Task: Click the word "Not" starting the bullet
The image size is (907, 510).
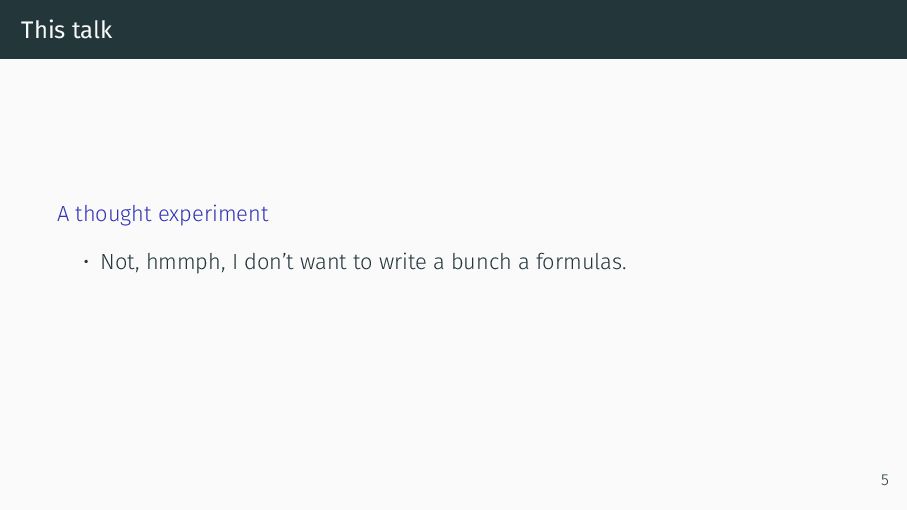Action: pyautogui.click(x=119, y=262)
